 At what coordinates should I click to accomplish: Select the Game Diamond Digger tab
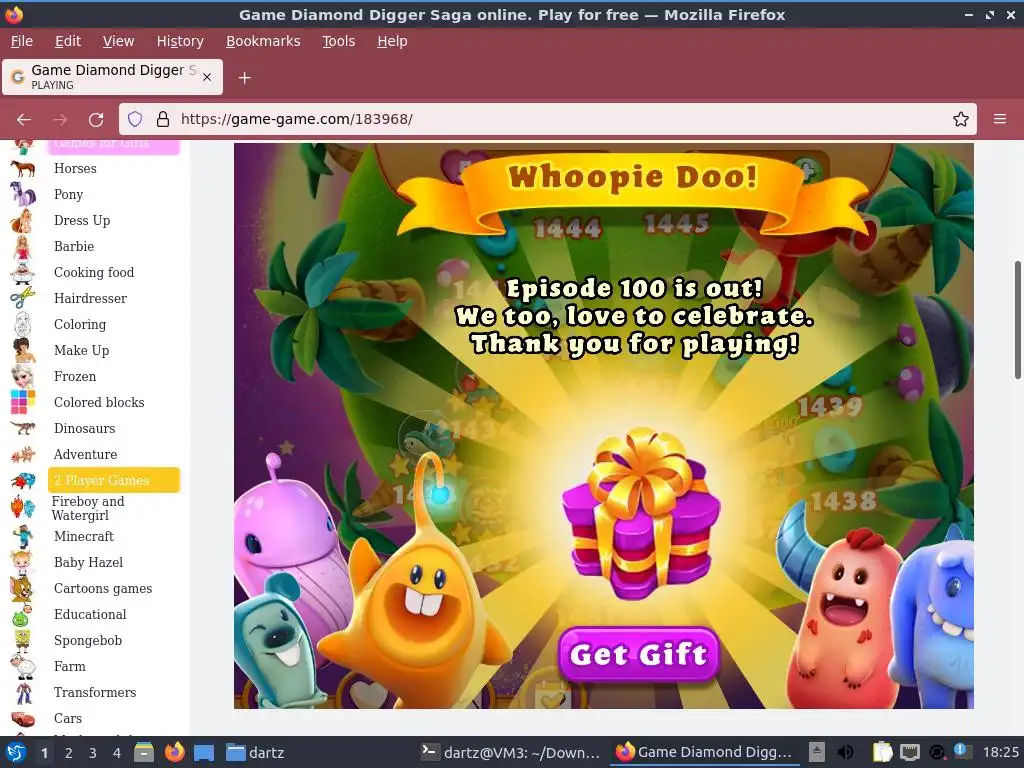click(112, 77)
